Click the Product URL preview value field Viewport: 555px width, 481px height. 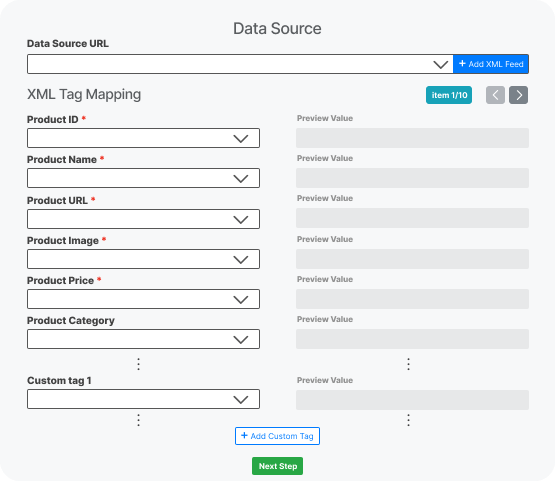pyautogui.click(x=412, y=218)
